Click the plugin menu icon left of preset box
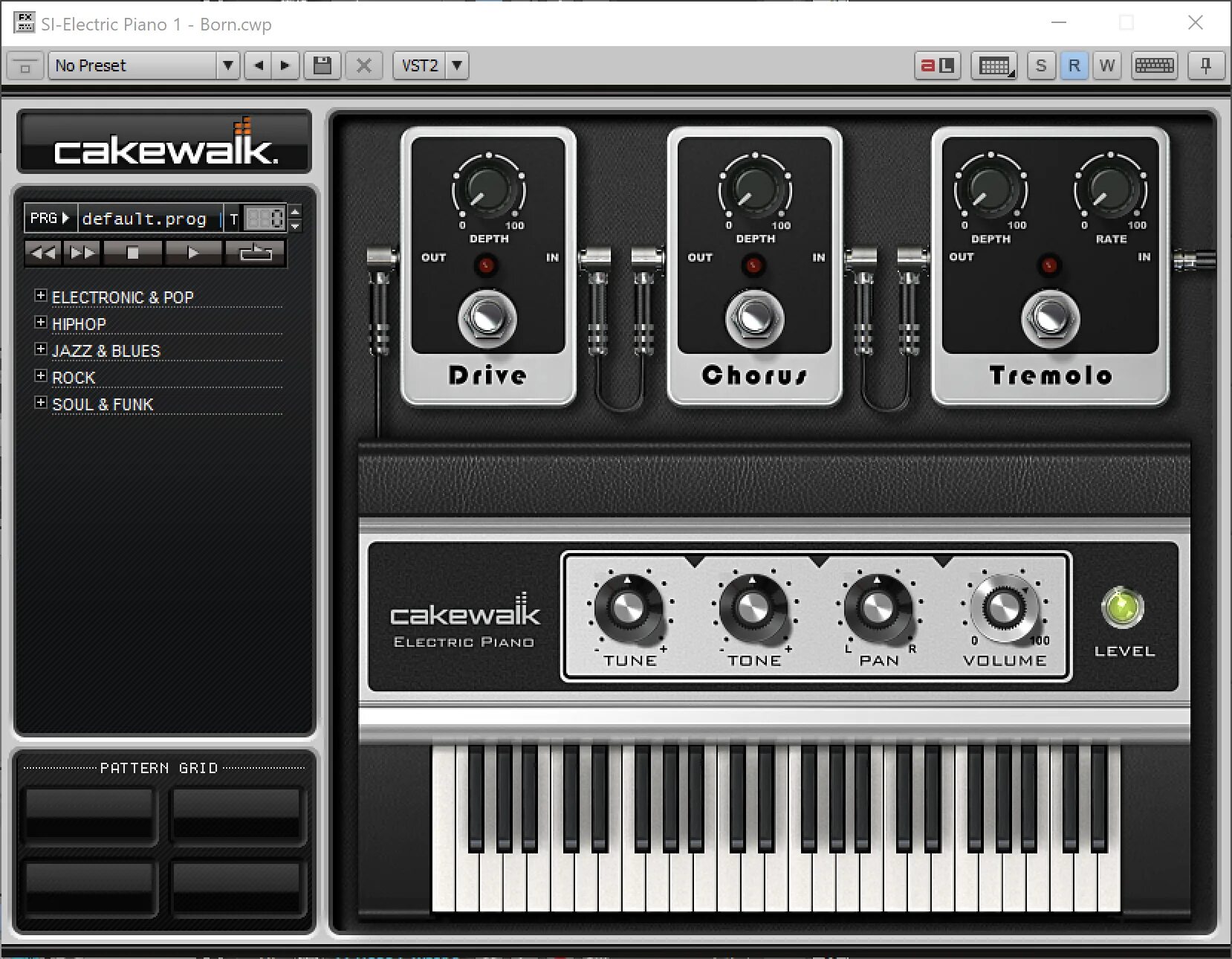The image size is (1232, 959). (x=25, y=66)
